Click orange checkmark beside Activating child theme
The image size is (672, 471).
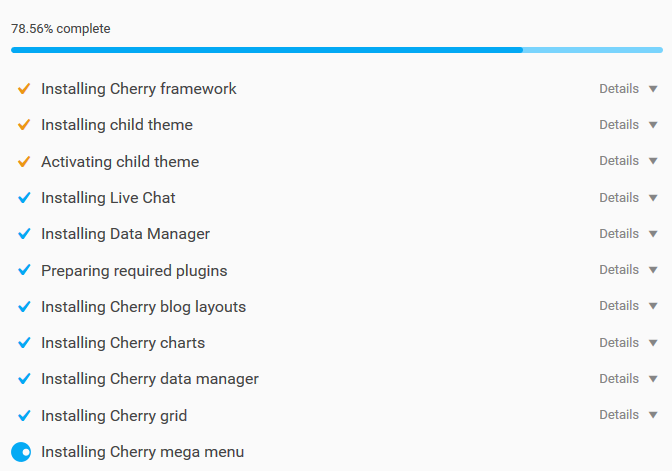point(24,162)
